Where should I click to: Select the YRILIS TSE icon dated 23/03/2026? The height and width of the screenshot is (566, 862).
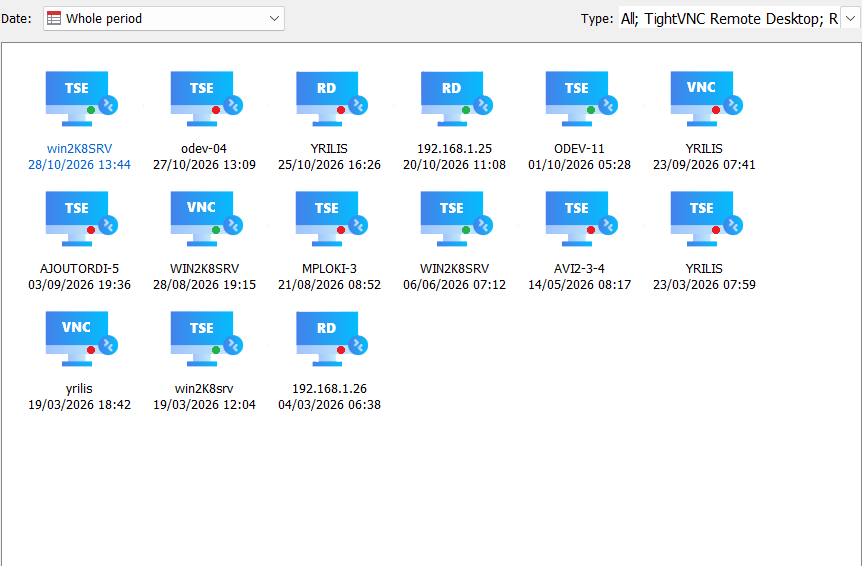click(x=706, y=219)
